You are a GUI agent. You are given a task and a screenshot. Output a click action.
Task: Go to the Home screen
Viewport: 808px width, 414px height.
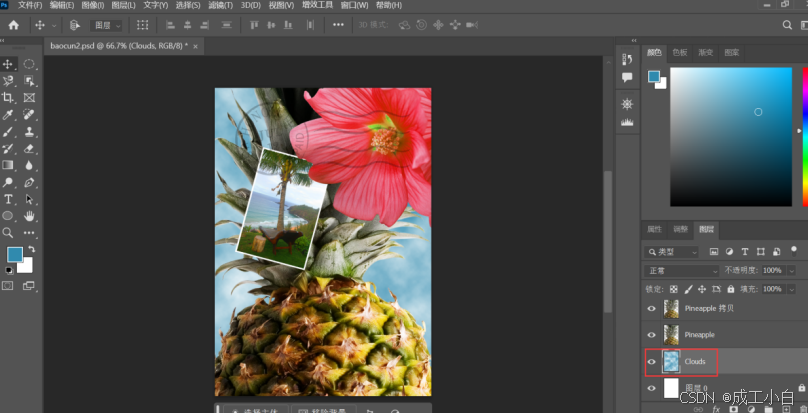pos(13,25)
